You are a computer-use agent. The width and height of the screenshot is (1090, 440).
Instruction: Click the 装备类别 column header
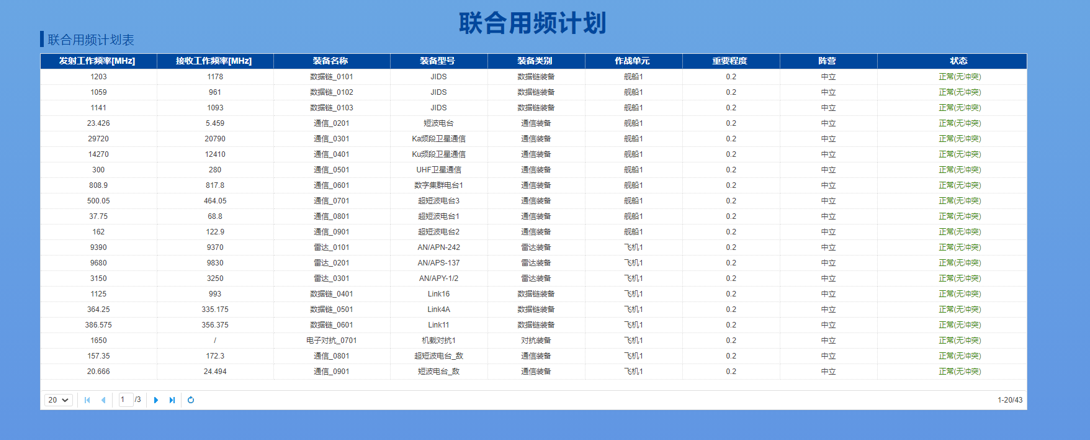click(x=536, y=61)
